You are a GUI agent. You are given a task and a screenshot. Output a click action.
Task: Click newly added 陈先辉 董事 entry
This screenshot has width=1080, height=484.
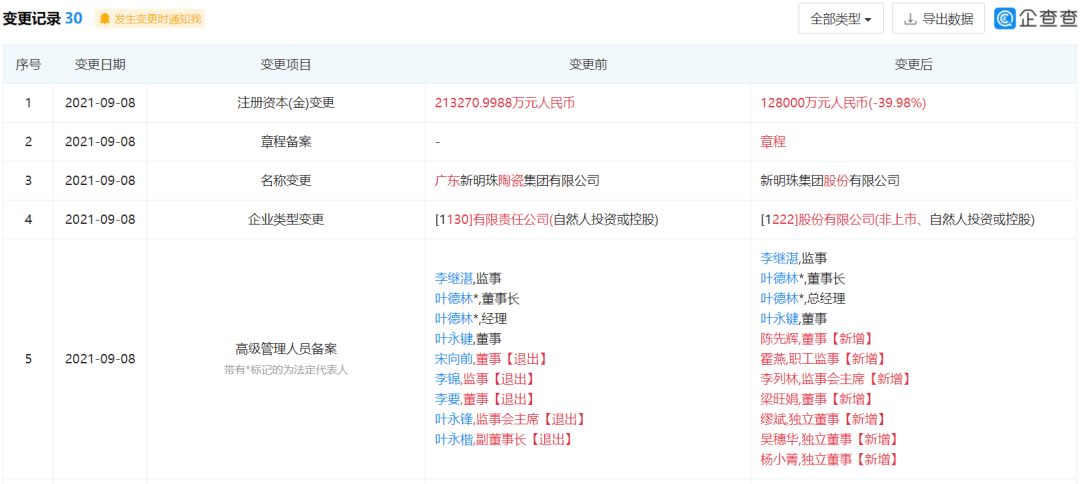click(x=816, y=339)
